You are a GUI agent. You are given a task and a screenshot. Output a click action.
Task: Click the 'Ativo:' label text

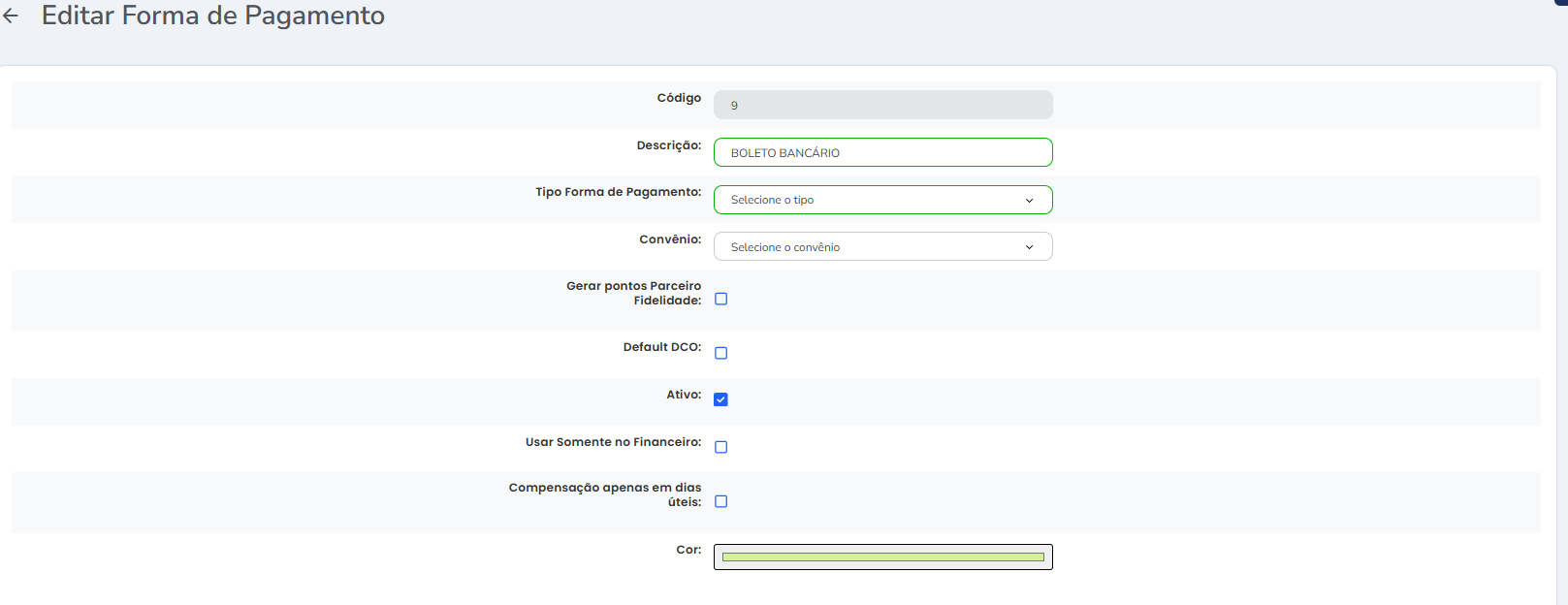(x=684, y=395)
